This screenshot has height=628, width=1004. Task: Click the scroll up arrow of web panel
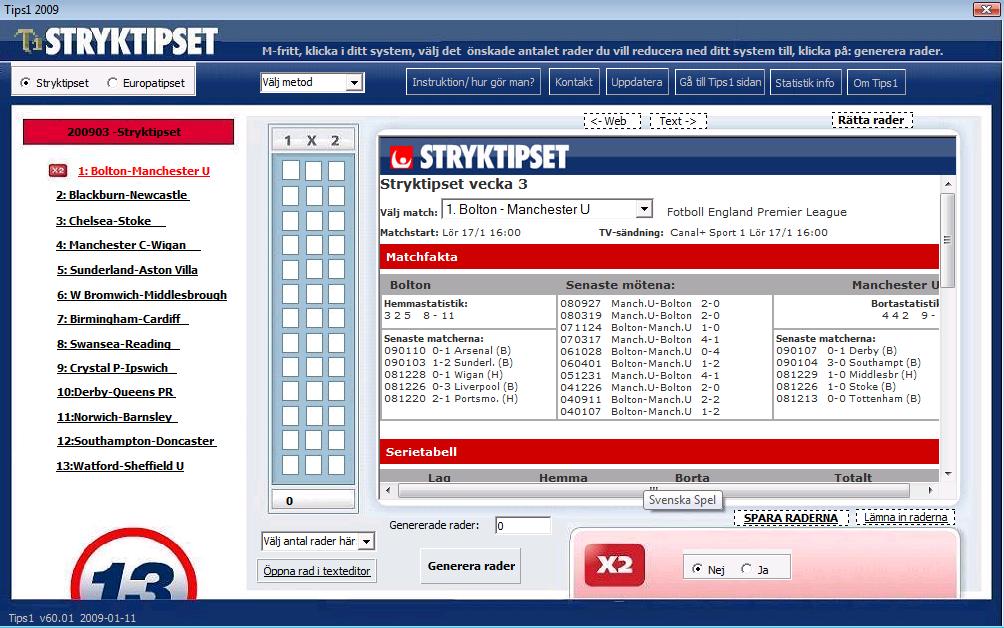click(x=948, y=184)
